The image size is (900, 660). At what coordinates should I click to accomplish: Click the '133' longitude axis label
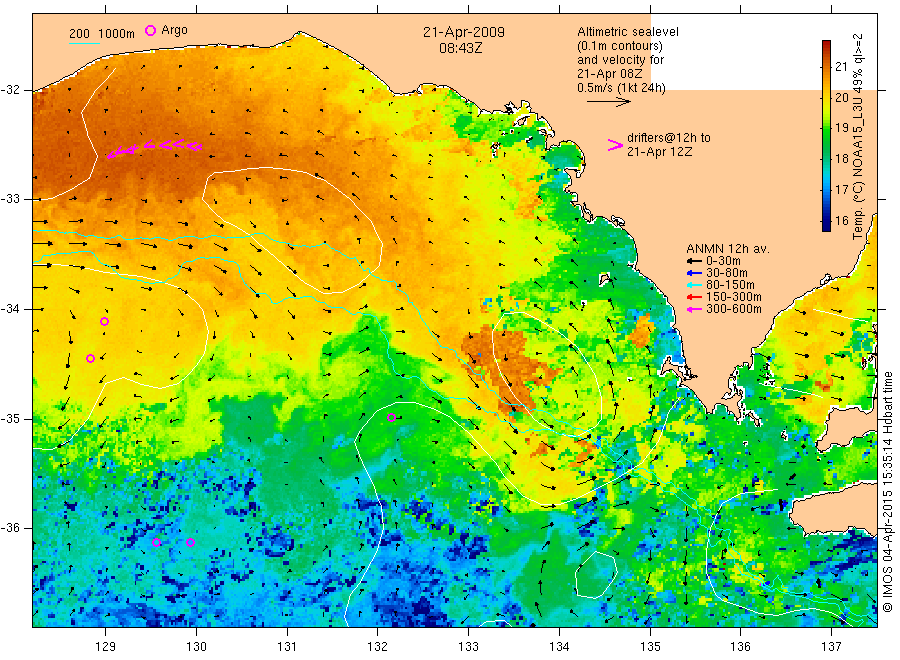tap(468, 647)
